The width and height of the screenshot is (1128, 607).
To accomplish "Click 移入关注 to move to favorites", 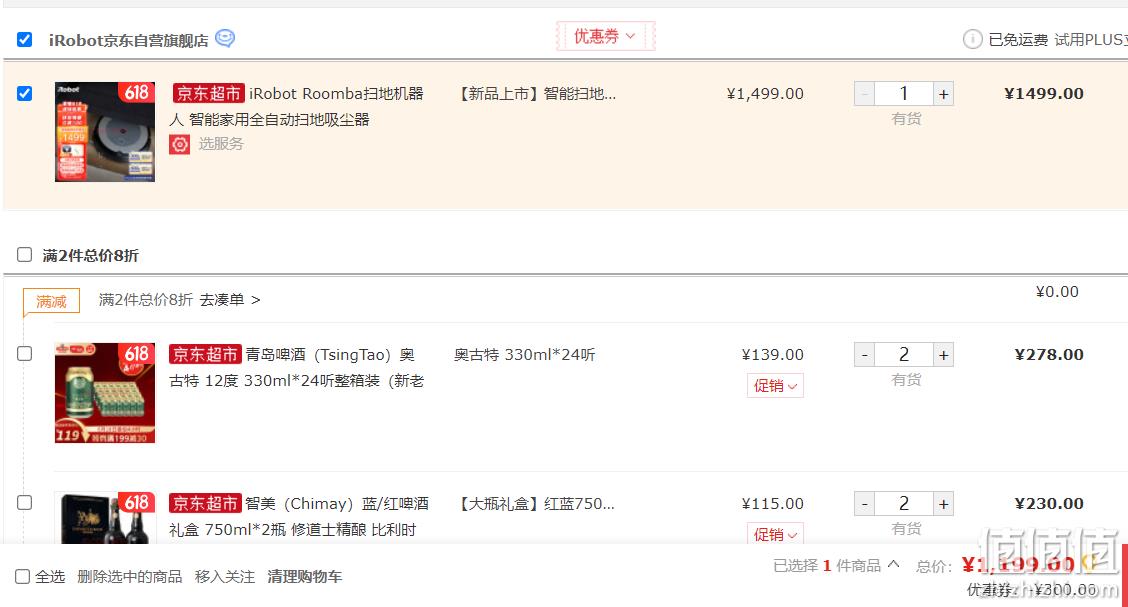I will coord(224,577).
